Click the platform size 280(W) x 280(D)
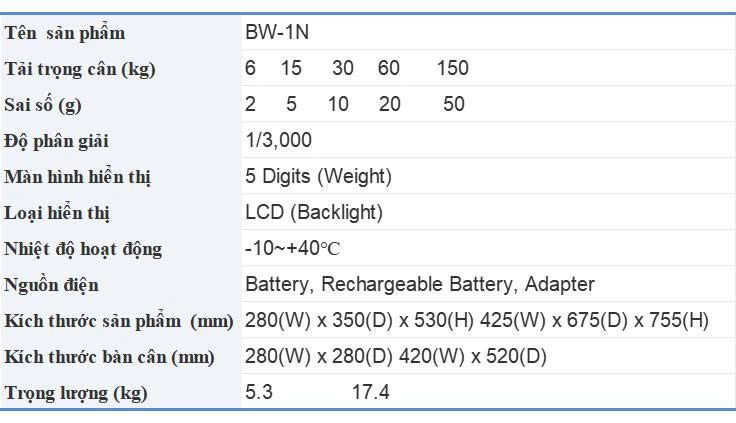Screen dimensions: 736x423 click(319, 357)
